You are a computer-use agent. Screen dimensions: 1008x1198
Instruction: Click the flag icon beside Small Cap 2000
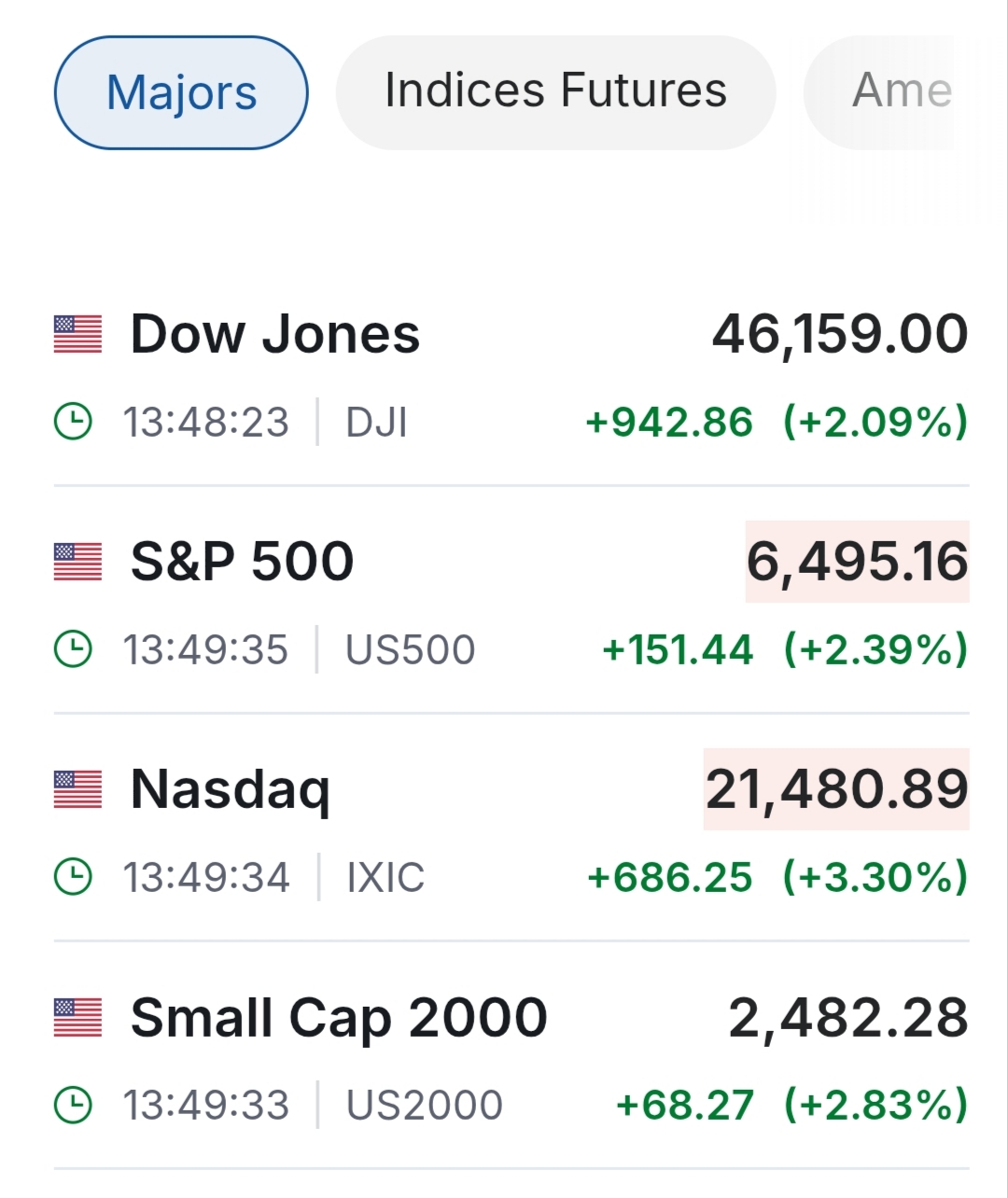77,1017
